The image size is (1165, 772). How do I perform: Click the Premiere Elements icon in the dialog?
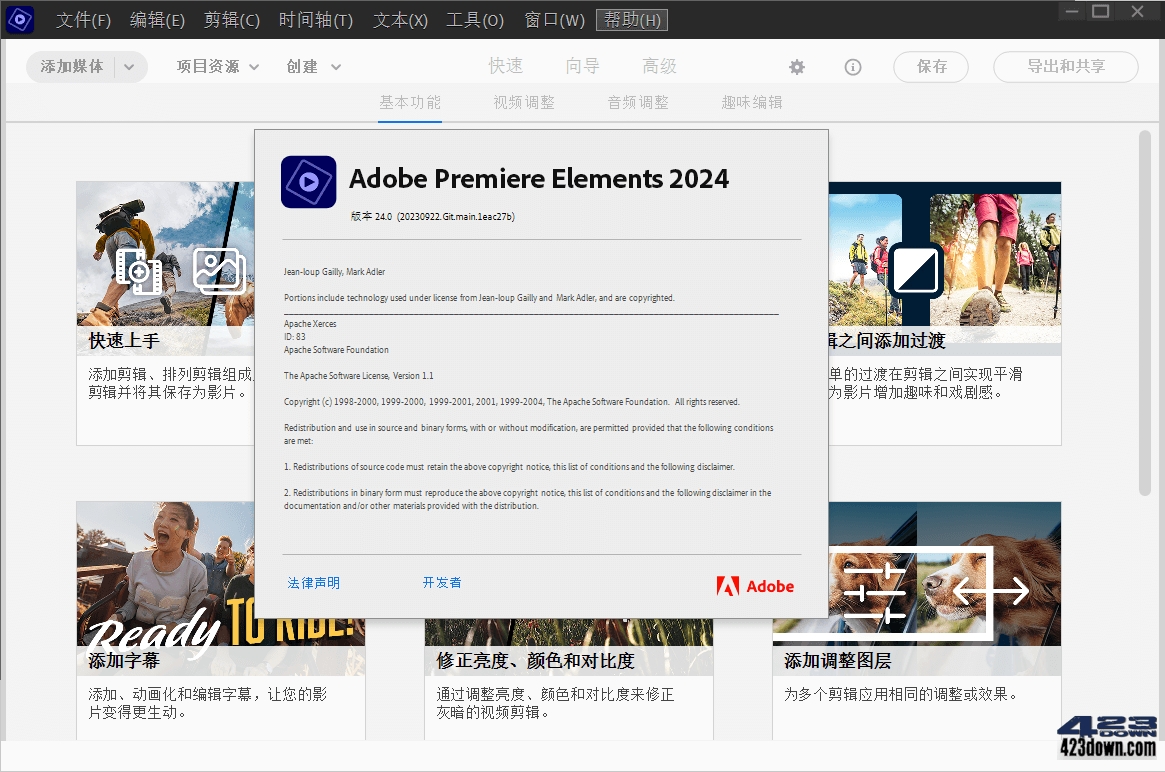(x=308, y=182)
